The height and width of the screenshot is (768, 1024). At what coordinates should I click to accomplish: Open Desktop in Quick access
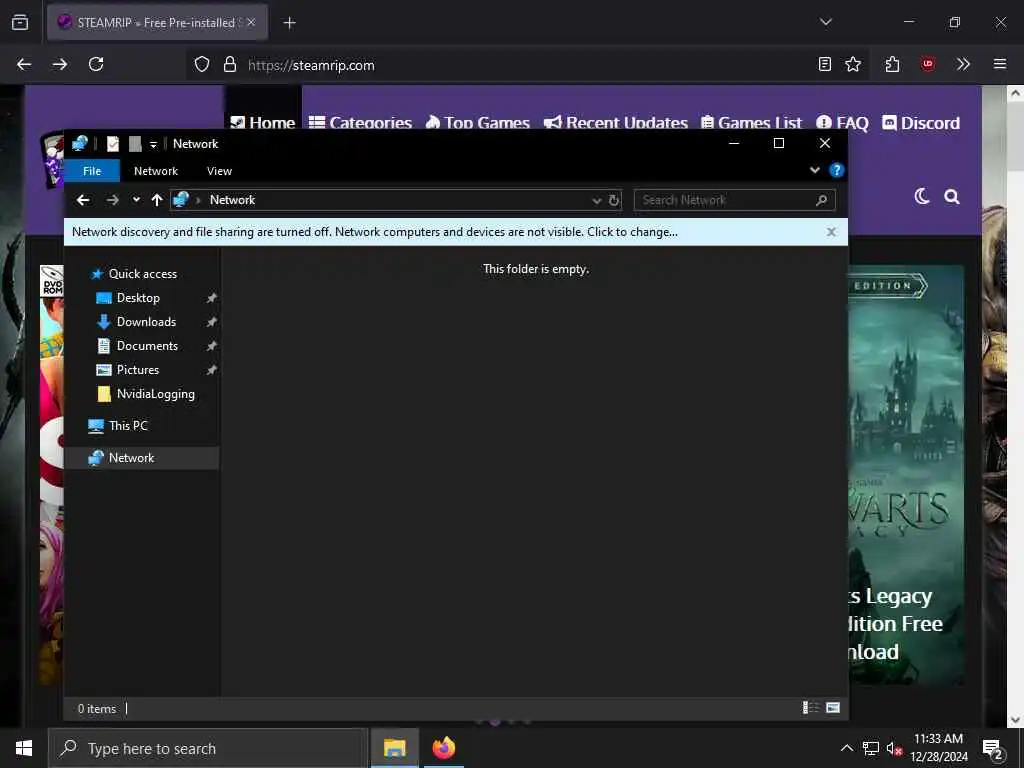[x=138, y=298]
